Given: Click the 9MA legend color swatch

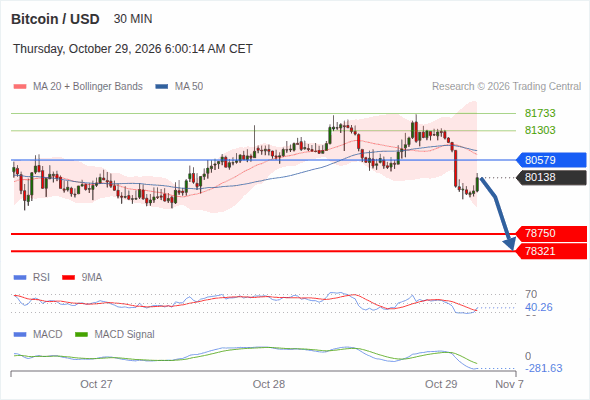Looking at the screenshot, I should tap(68, 278).
